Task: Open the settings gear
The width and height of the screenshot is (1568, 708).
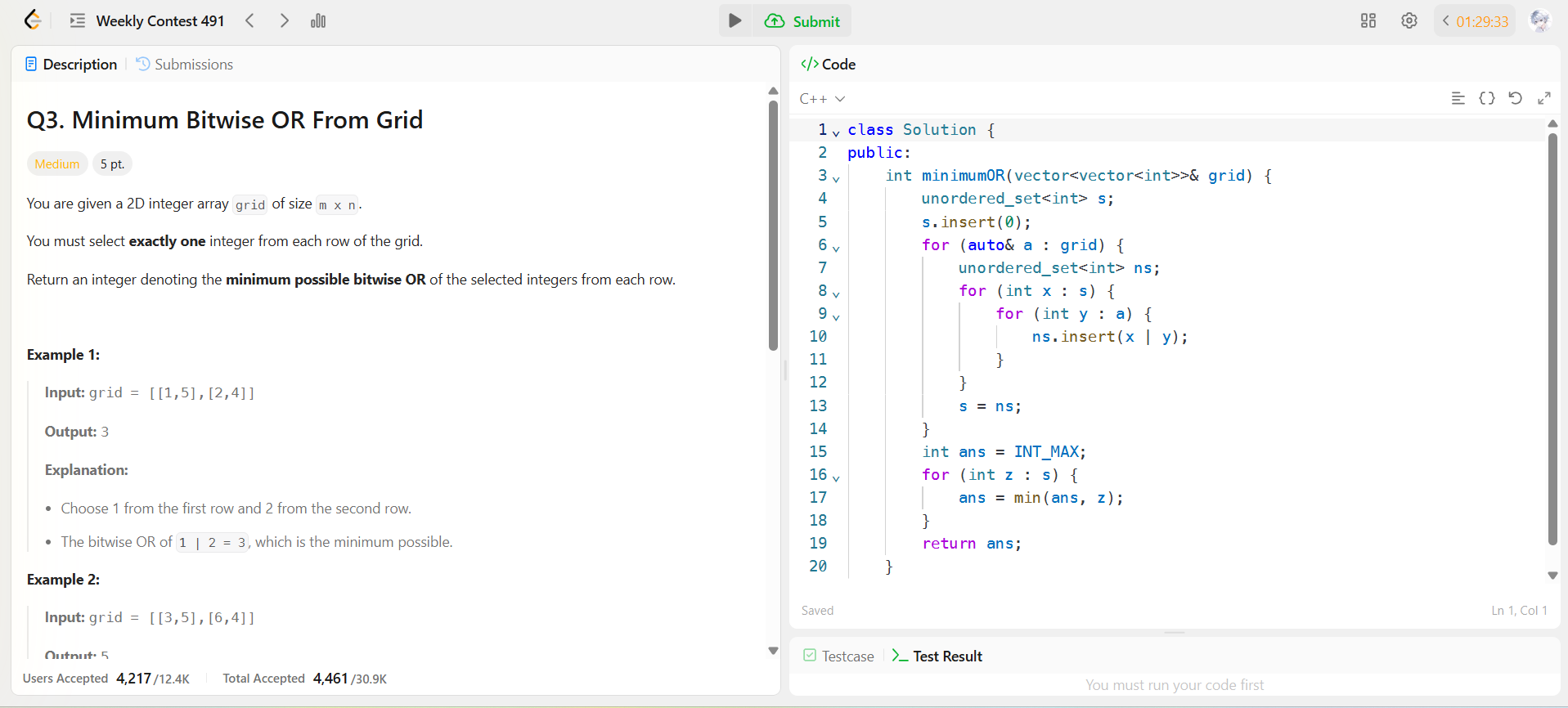Action: coord(1409,21)
